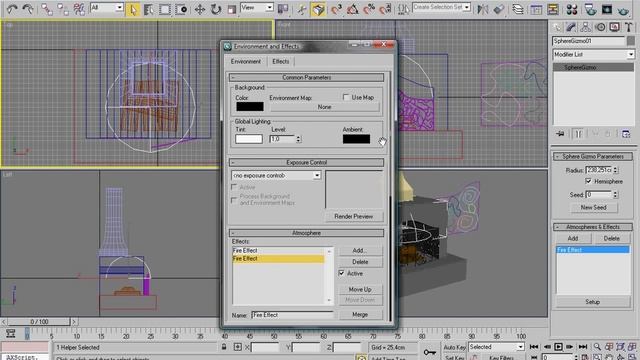Switch to the Utilities hammer panel tab
Viewport: 640px width, 360px height.
pos(628,27)
